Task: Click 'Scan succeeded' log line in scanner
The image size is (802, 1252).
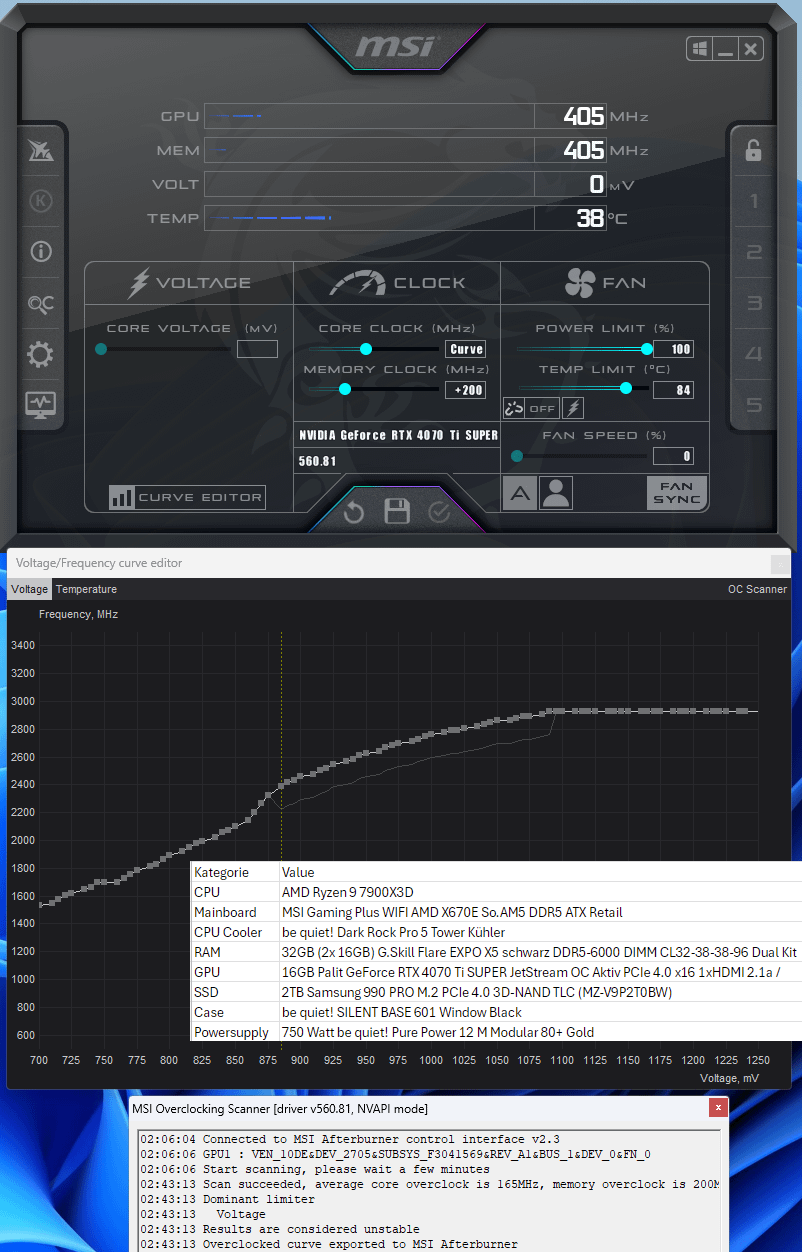Action: [x=429, y=1184]
